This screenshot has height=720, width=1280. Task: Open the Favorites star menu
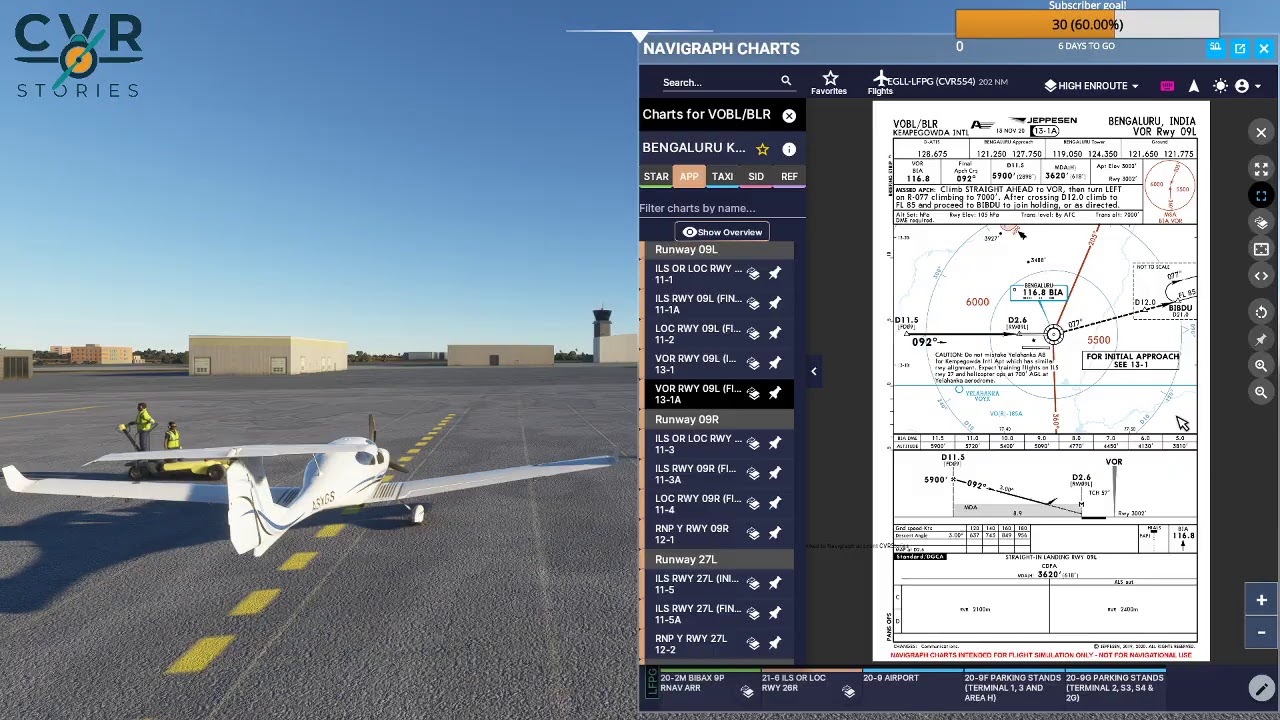click(829, 83)
